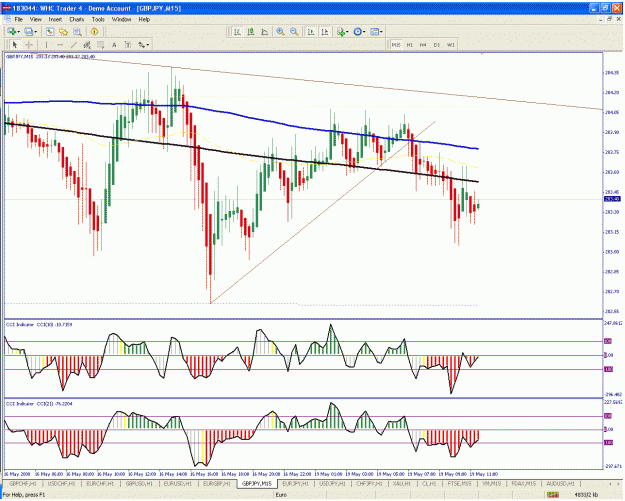The height and width of the screenshot is (501, 625).
Task: Switch timeframe to W1
Action: pos(450,45)
